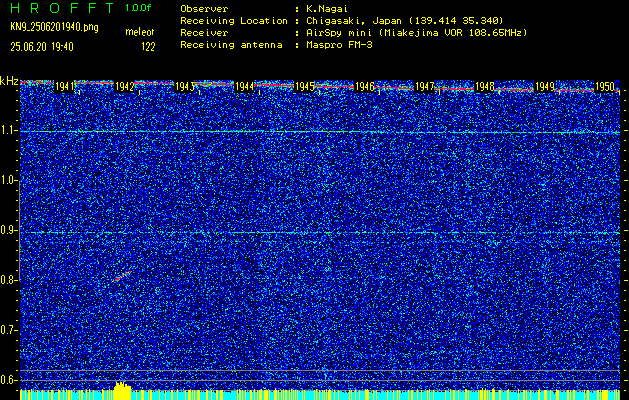
Task: Click the Receiver field label
Action: click(x=204, y=33)
